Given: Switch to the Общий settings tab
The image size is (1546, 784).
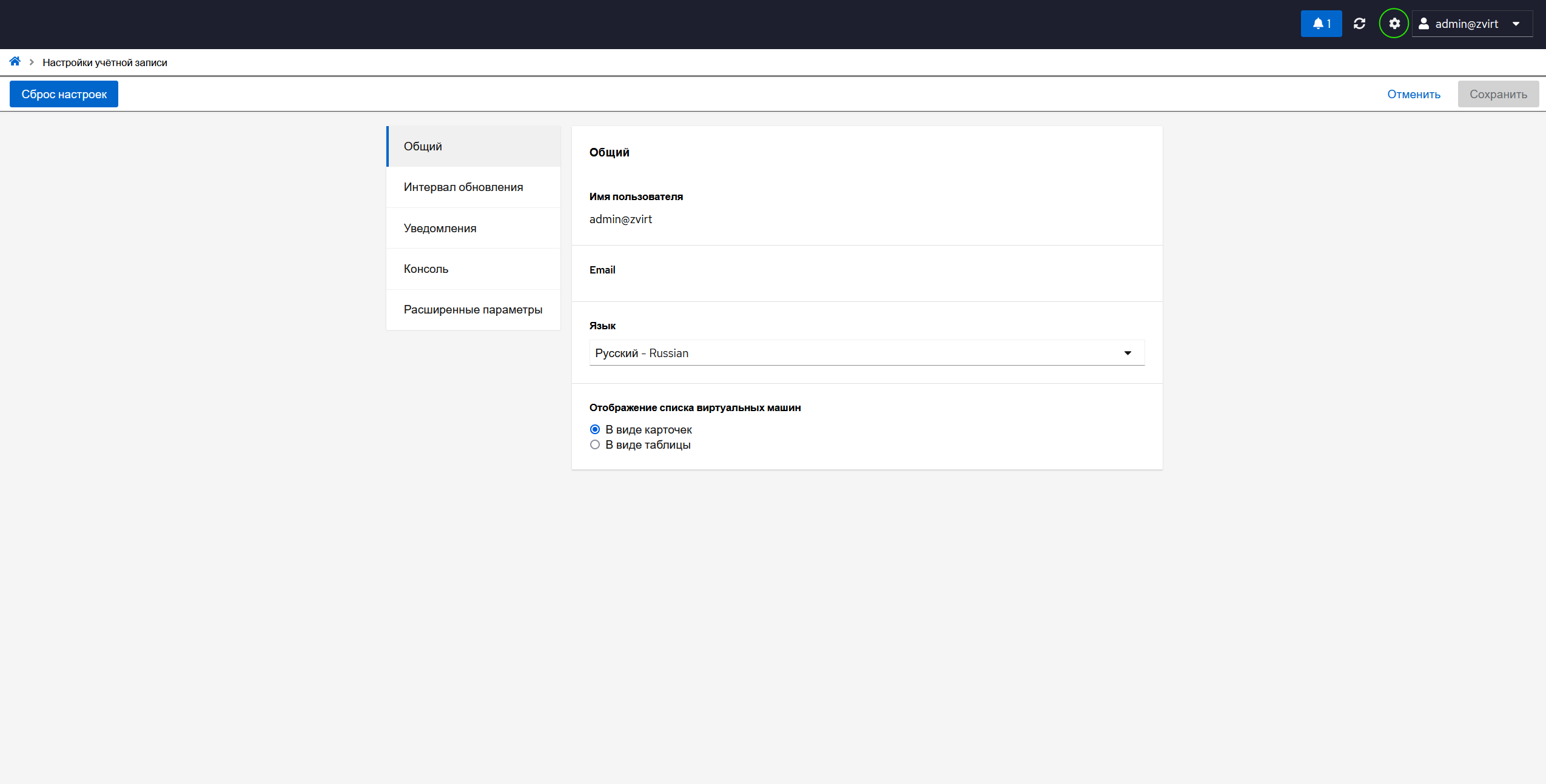Looking at the screenshot, I should (x=474, y=146).
